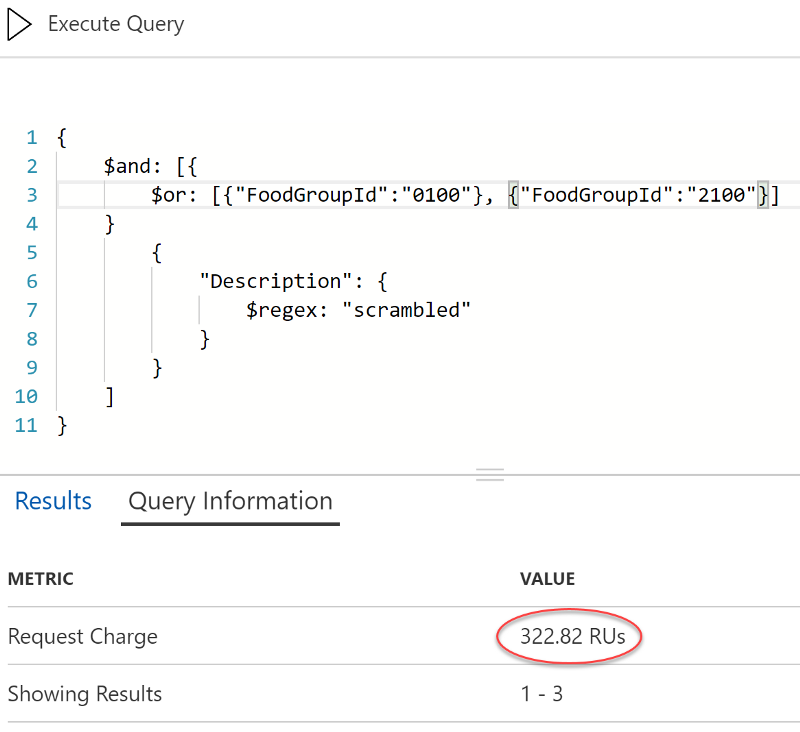The height and width of the screenshot is (732, 800).
Task: Click line number 11 in the gutter
Action: pyautogui.click(x=26, y=426)
